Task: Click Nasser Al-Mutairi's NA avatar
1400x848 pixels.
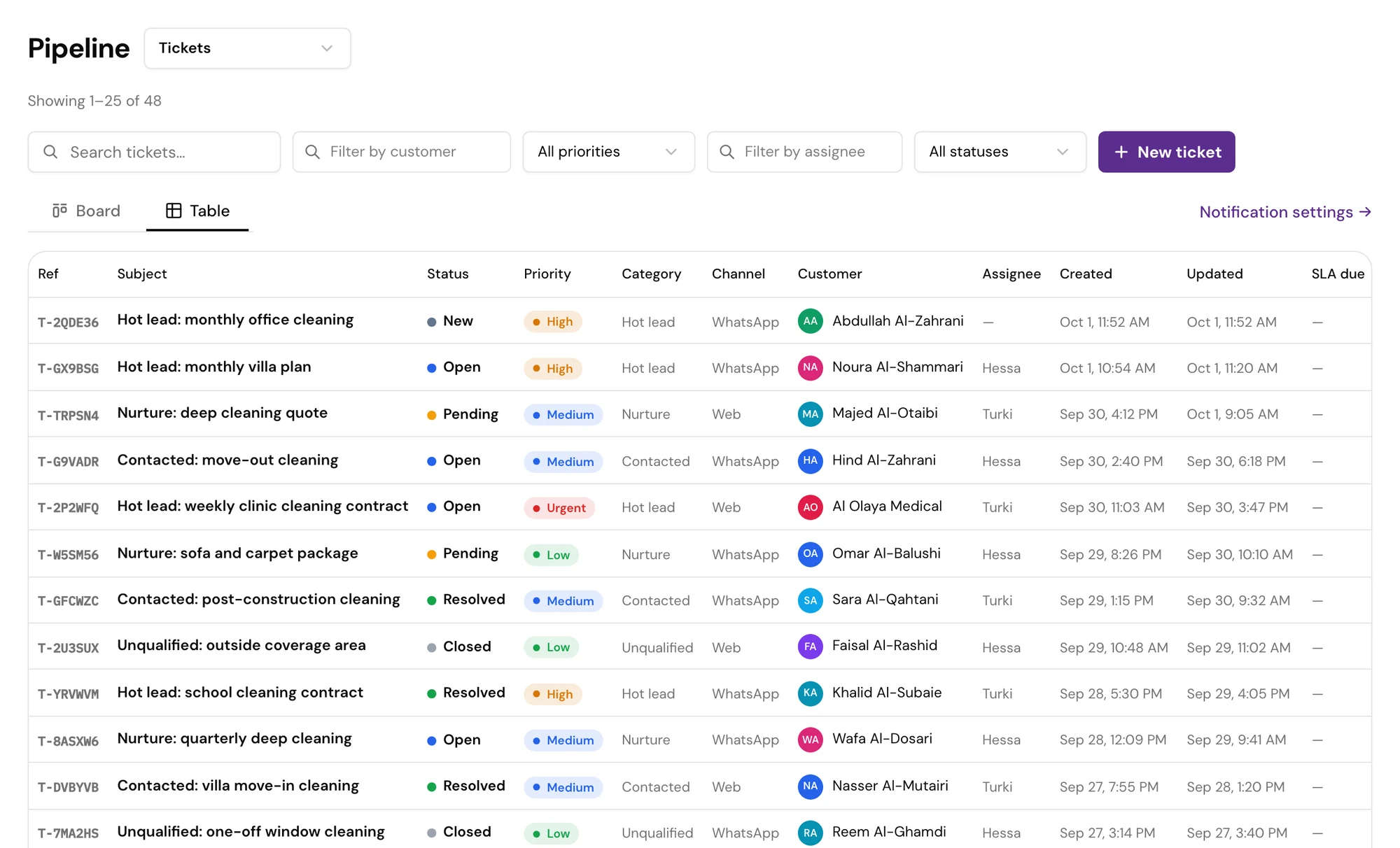Action: click(x=811, y=786)
